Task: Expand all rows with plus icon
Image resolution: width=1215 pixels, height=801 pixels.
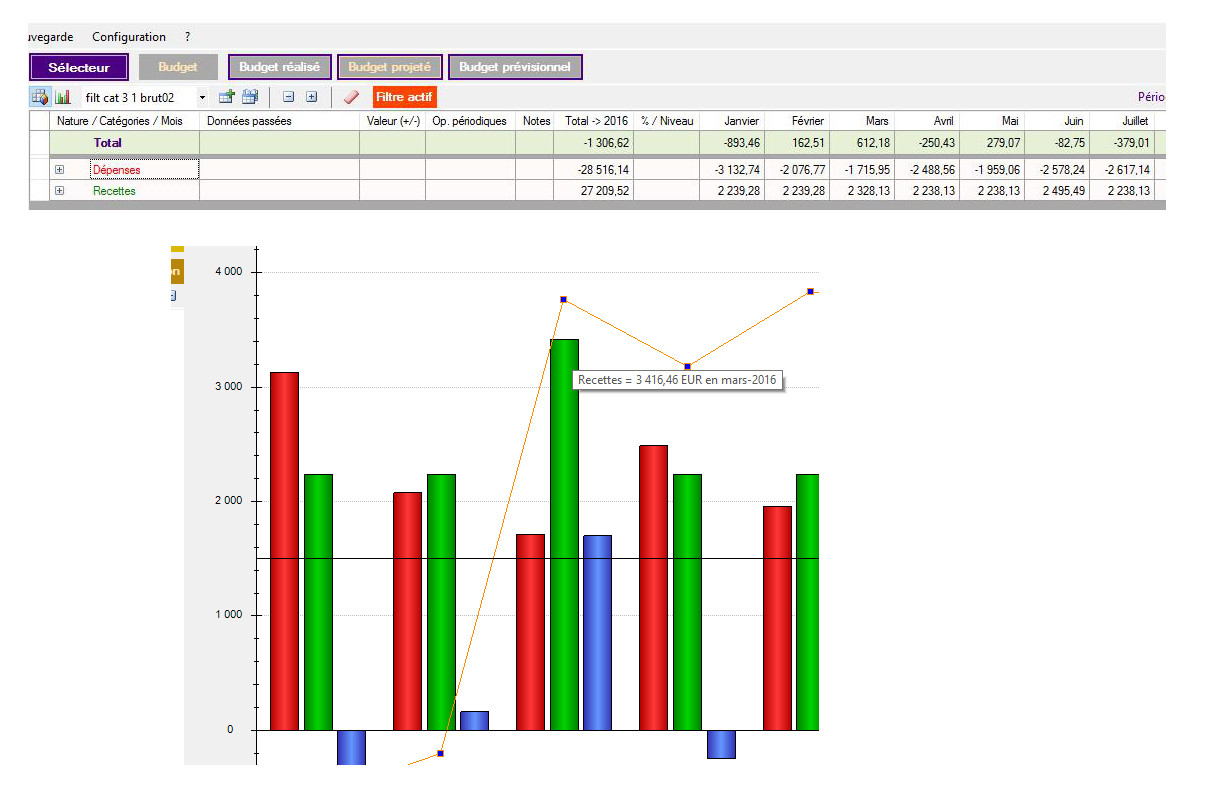Action: point(311,97)
